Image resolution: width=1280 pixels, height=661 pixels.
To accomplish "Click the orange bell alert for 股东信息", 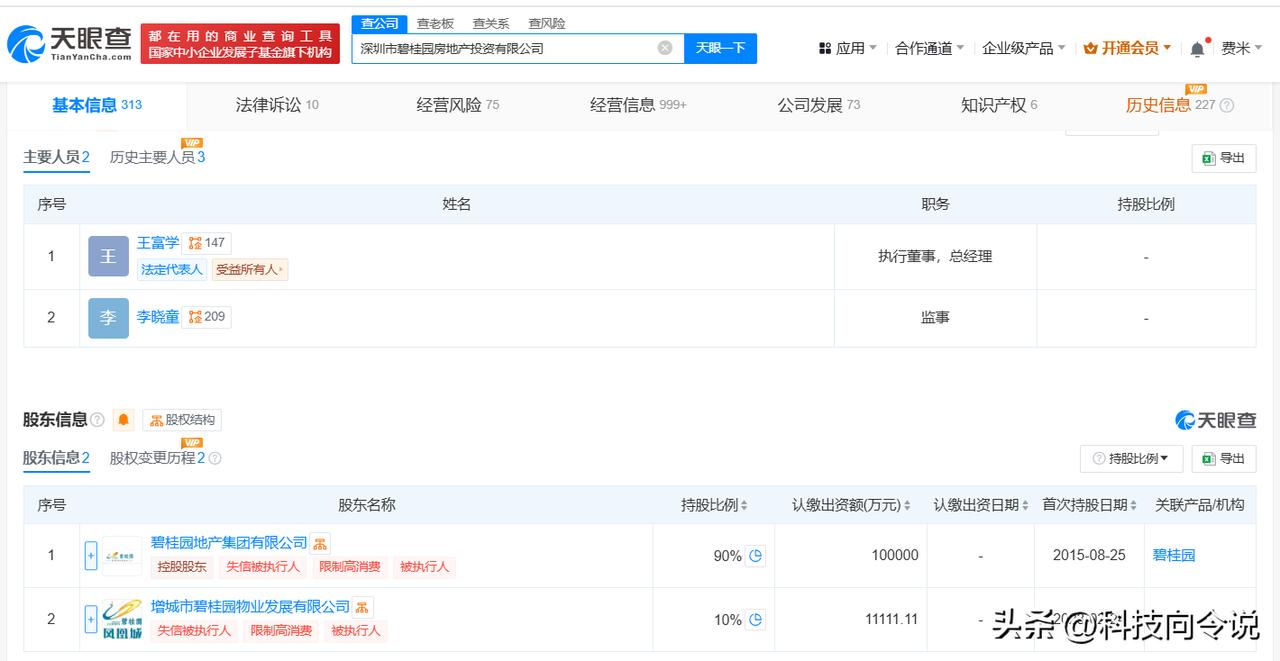I will tap(124, 420).
